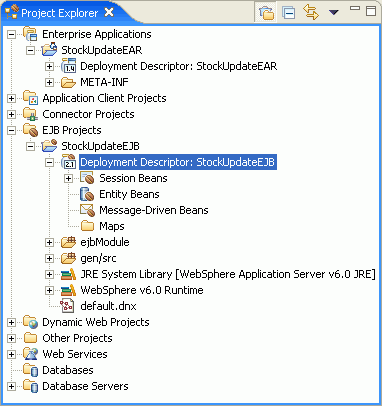This screenshot has width=382, height=406.
Task: Click the StockUpdateEAR project icon
Action: pyautogui.click(x=49, y=50)
